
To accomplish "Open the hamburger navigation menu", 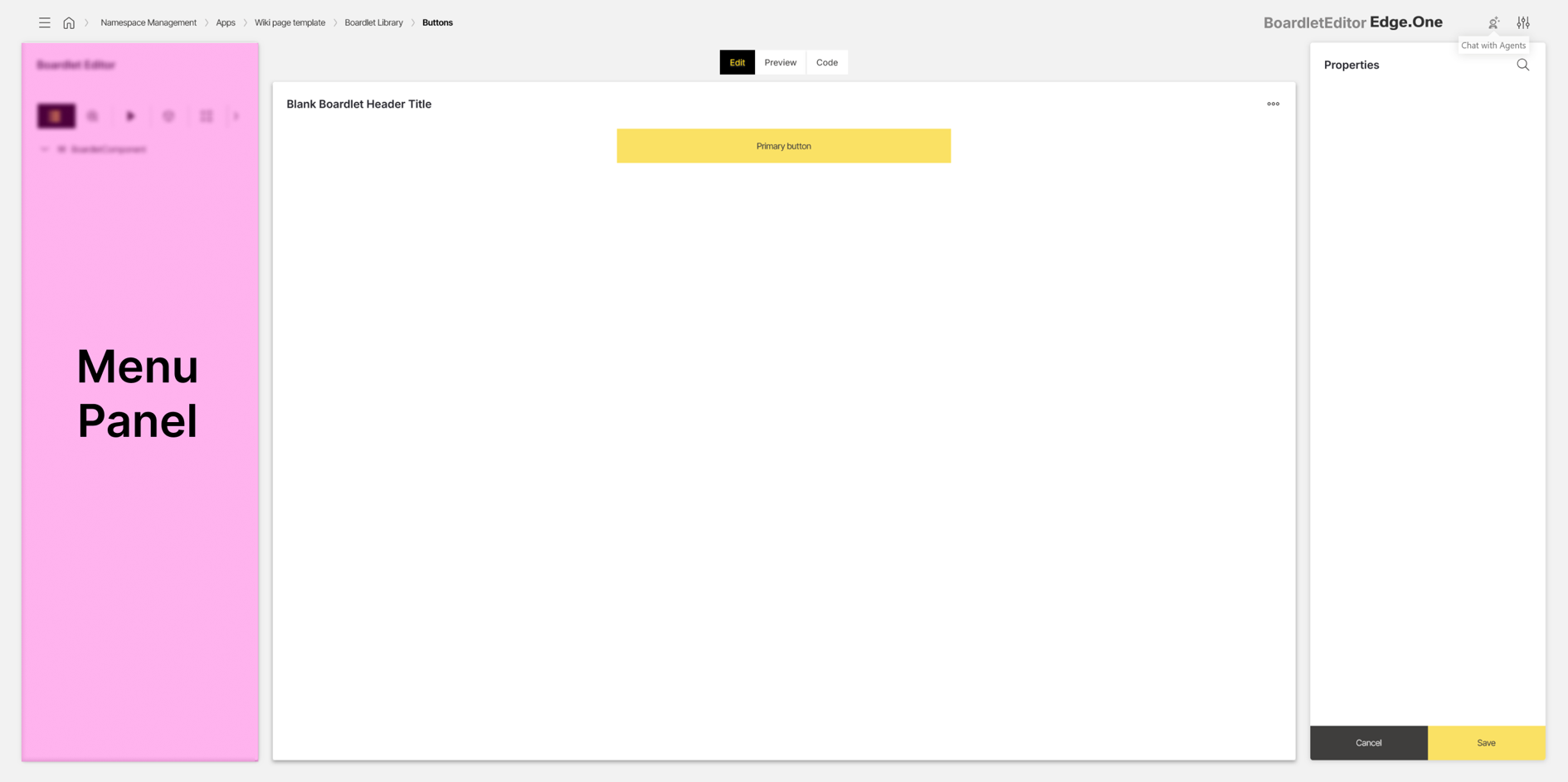I will pos(45,23).
